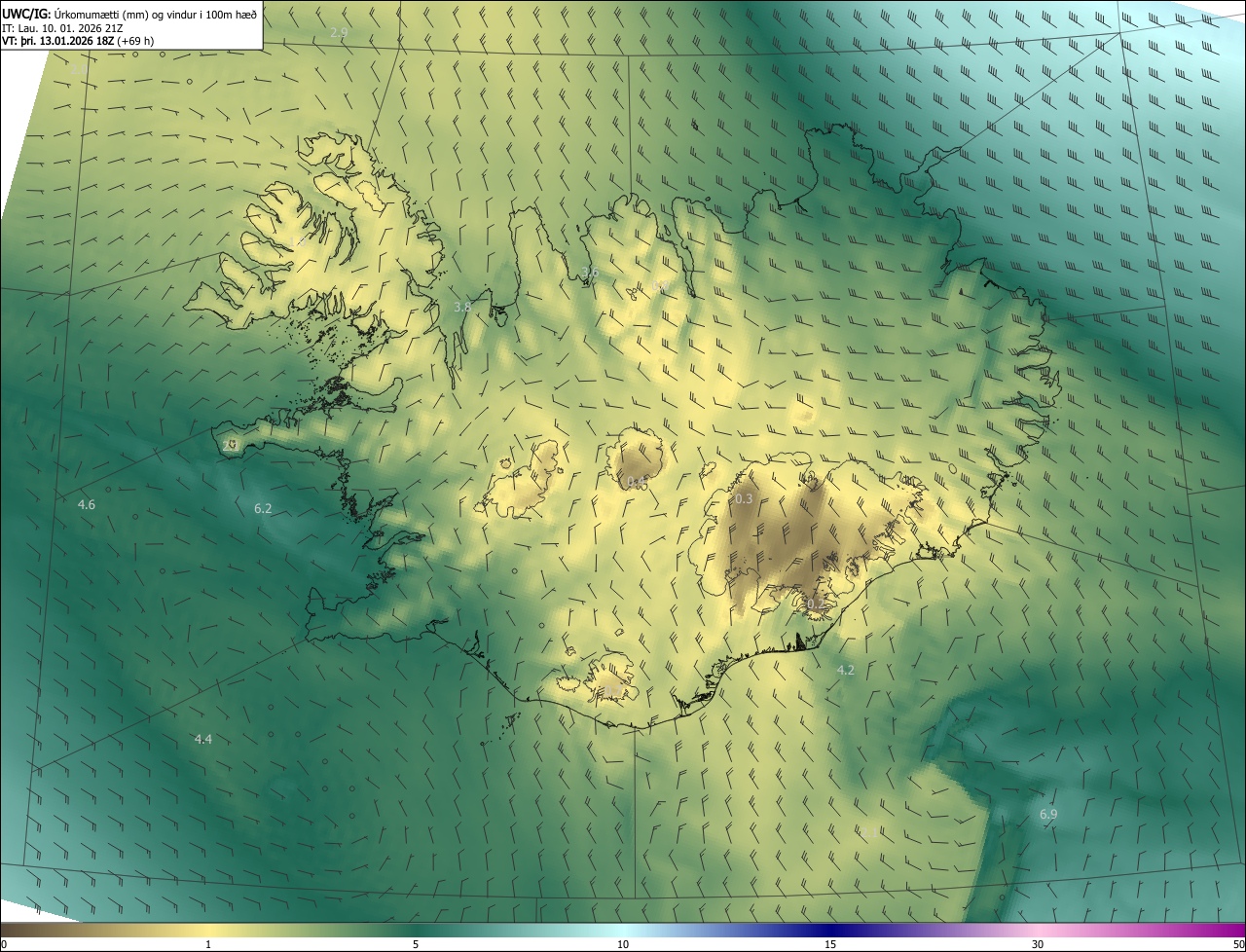Screen dimensions: 1246x952
Task: Click the 4.6 value label over the sea
Action: (87, 504)
